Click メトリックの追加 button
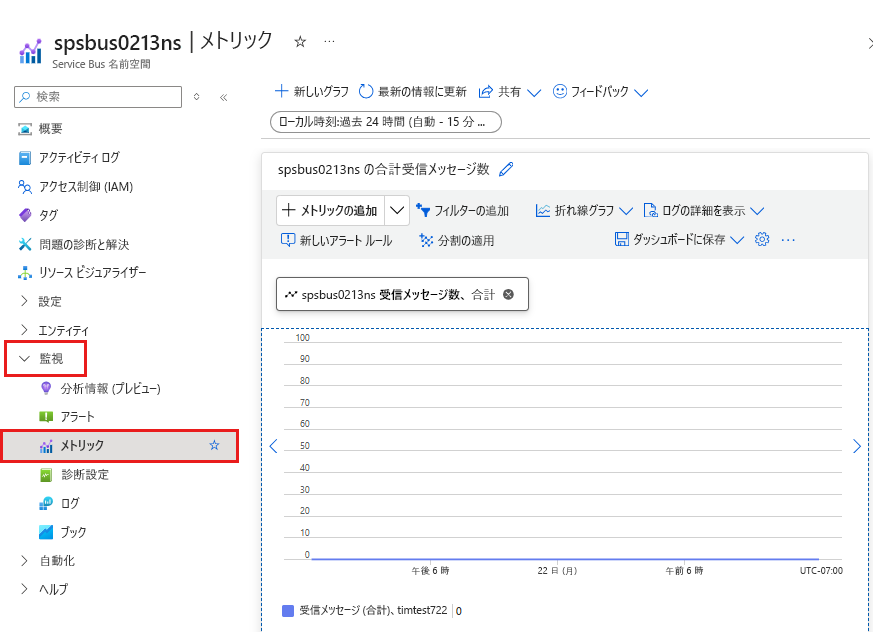Image resolution: width=873 pixels, height=632 pixels. 330,210
